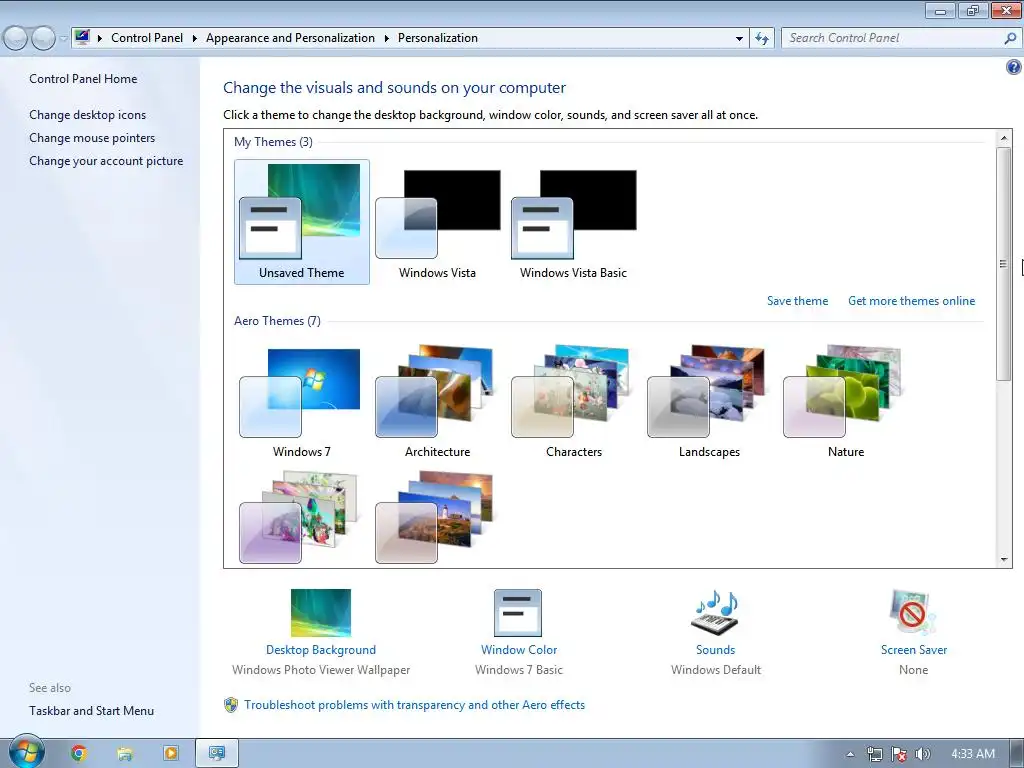Choose the Characters Aero theme
The height and width of the screenshot is (768, 1024).
point(573,402)
